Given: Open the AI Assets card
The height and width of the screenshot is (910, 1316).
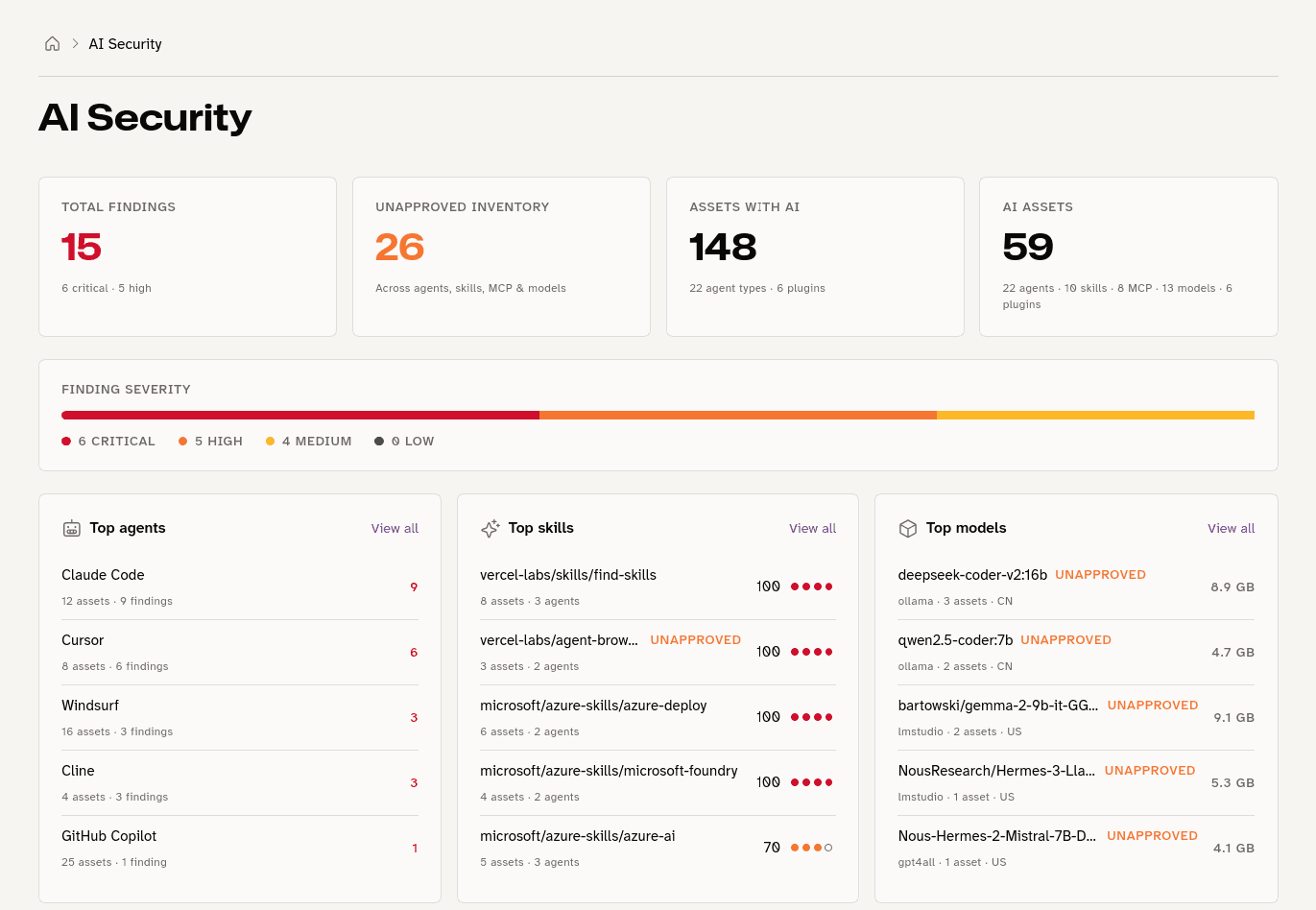Looking at the screenshot, I should (1129, 256).
